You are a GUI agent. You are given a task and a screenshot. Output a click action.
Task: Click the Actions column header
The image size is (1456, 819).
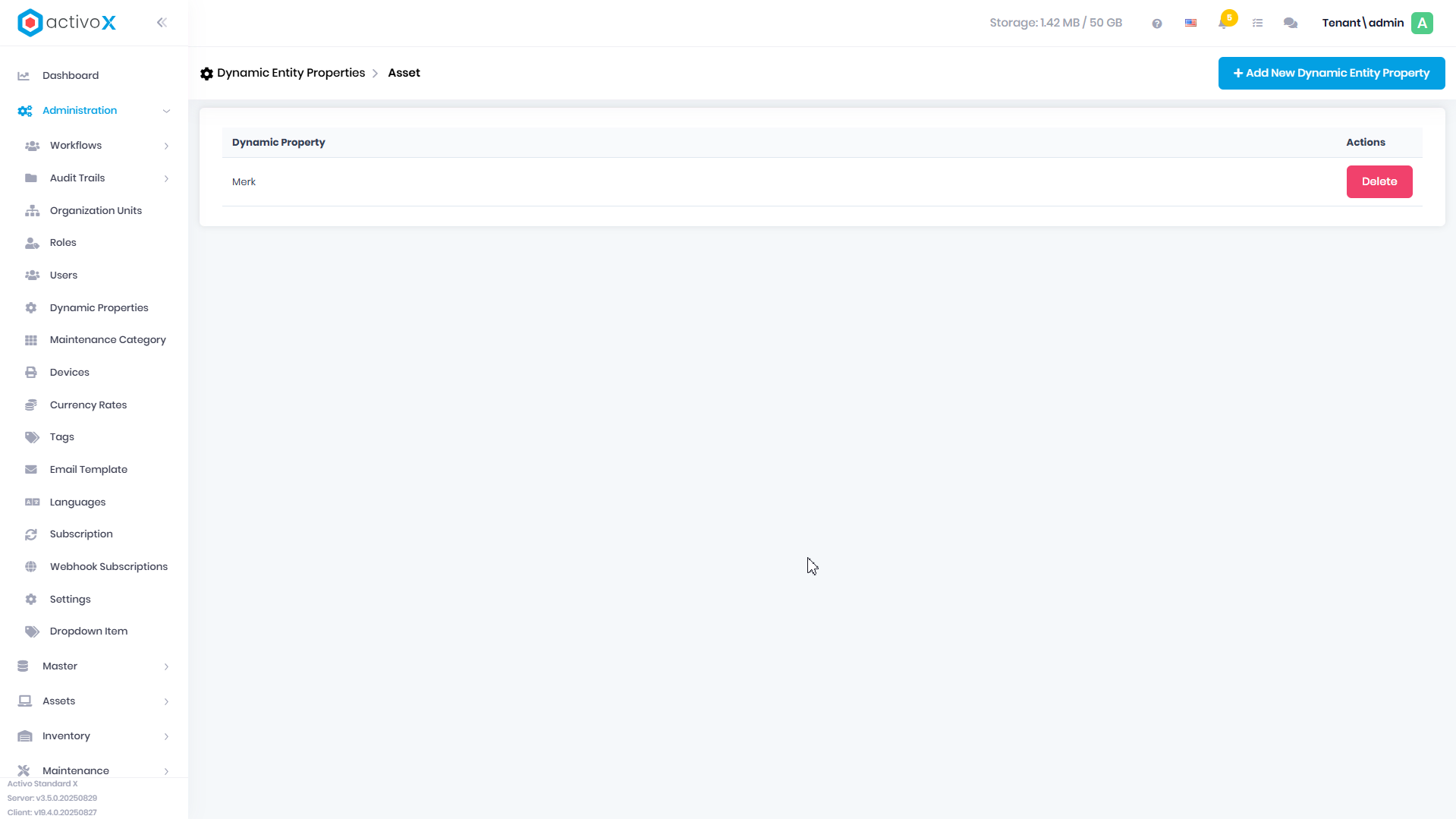click(1365, 143)
